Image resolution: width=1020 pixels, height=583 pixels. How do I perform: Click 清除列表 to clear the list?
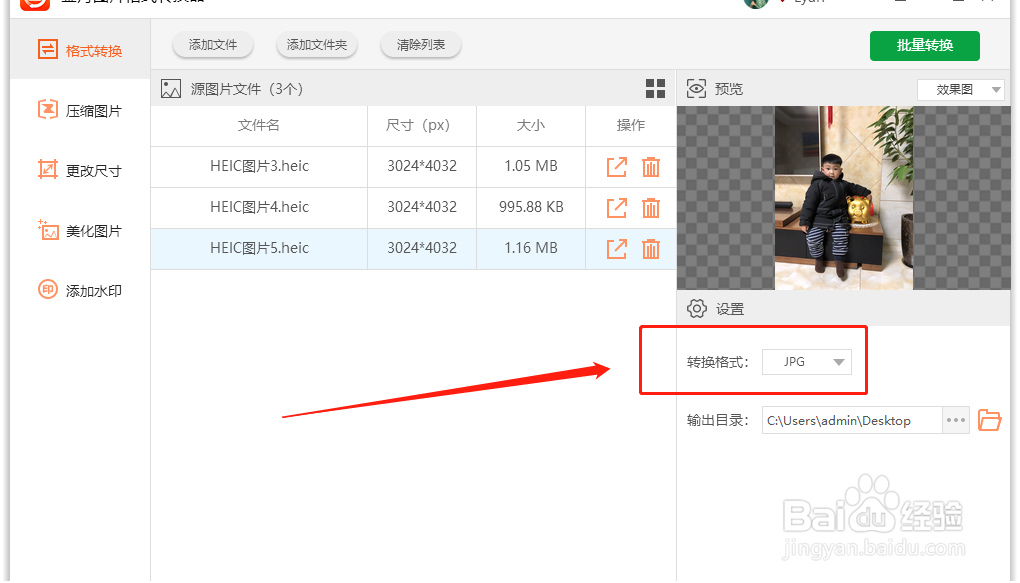point(421,45)
